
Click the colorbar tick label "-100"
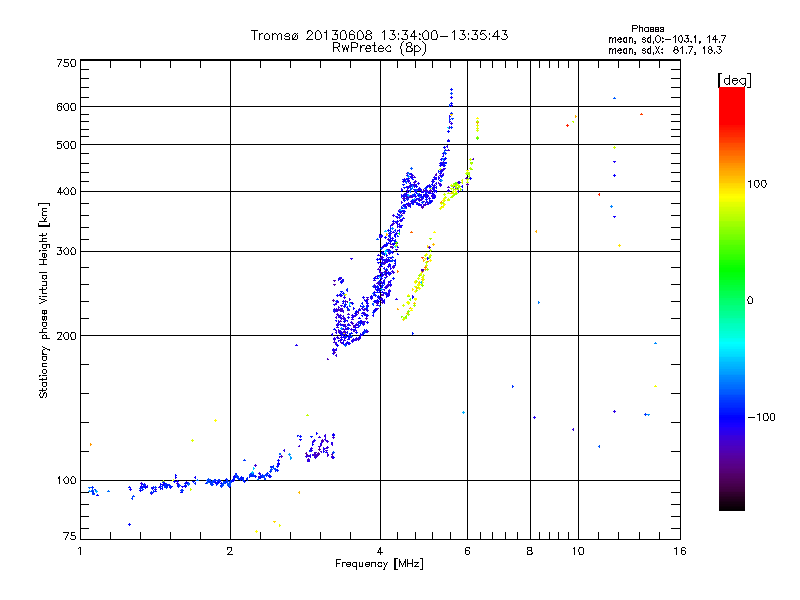(x=761, y=417)
